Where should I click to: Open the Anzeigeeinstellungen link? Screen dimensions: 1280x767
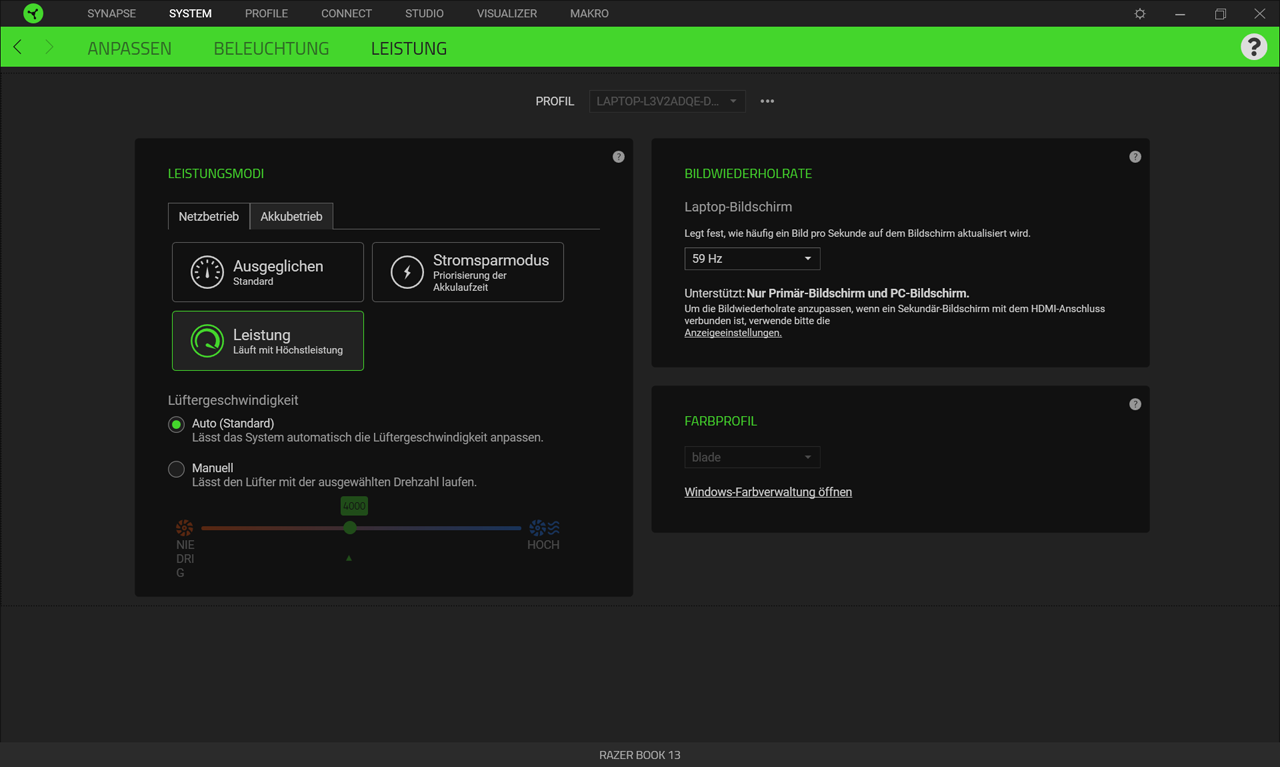[733, 332]
